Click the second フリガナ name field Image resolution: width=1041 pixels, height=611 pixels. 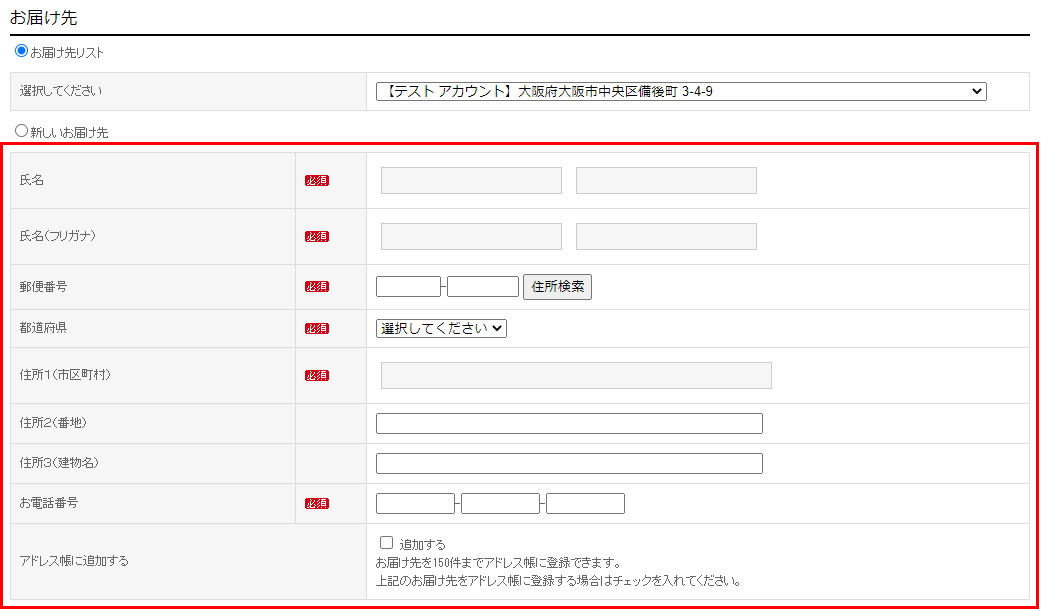(666, 237)
